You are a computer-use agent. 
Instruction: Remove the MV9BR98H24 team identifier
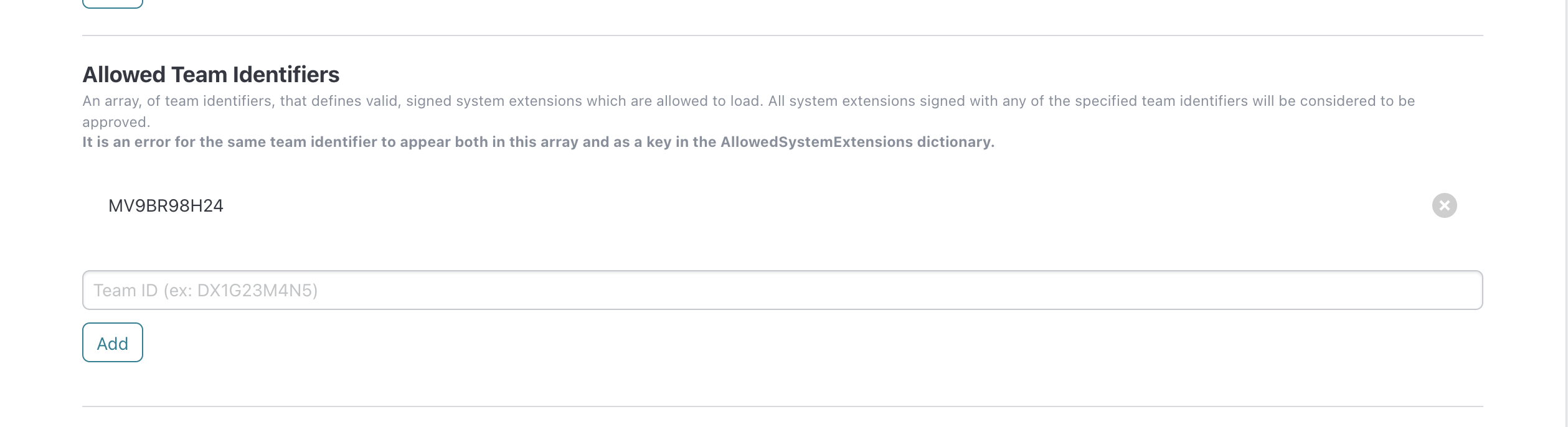tap(1444, 205)
